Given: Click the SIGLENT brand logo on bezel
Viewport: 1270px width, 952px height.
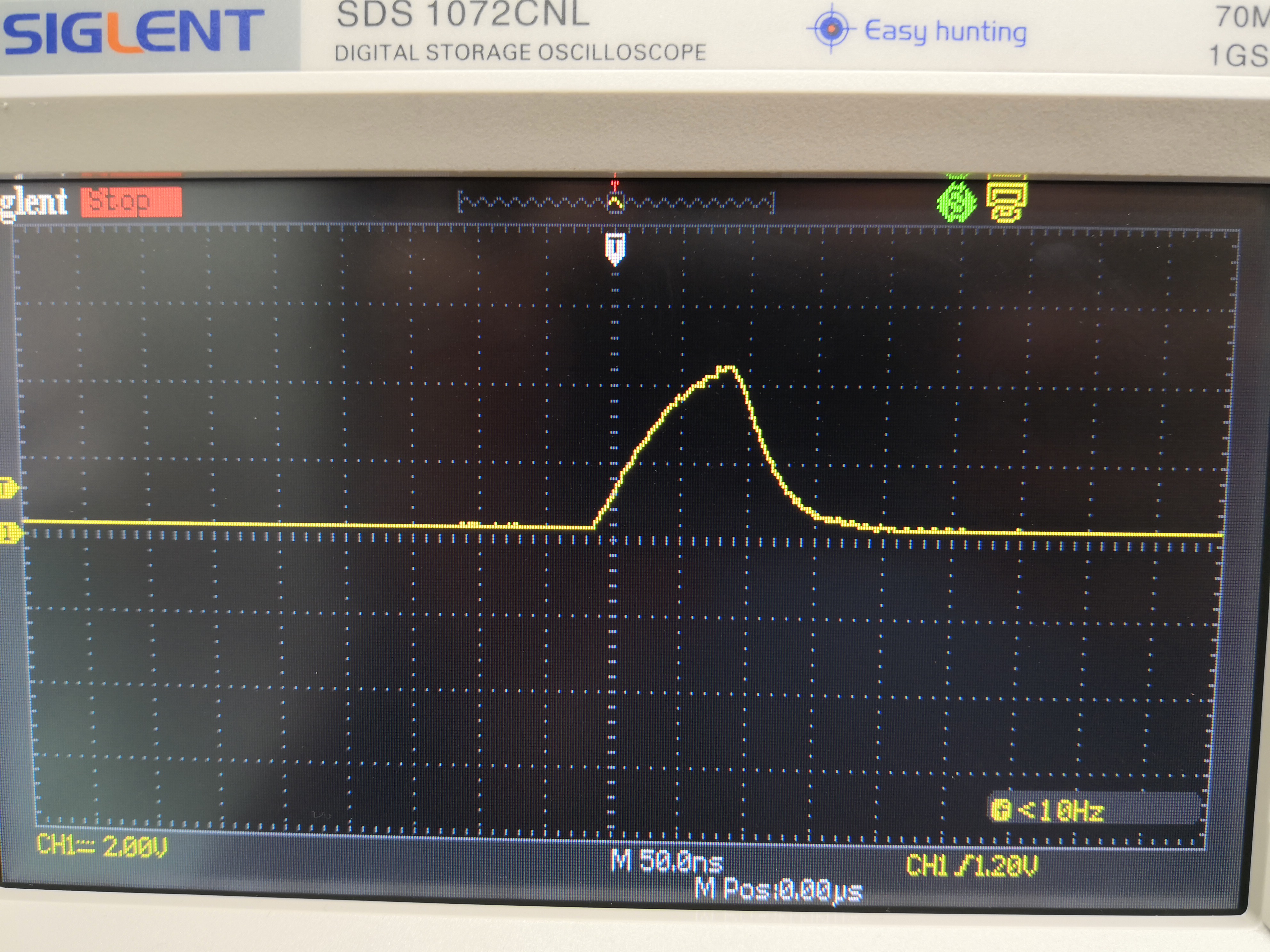Looking at the screenshot, I should pyautogui.click(x=133, y=32).
